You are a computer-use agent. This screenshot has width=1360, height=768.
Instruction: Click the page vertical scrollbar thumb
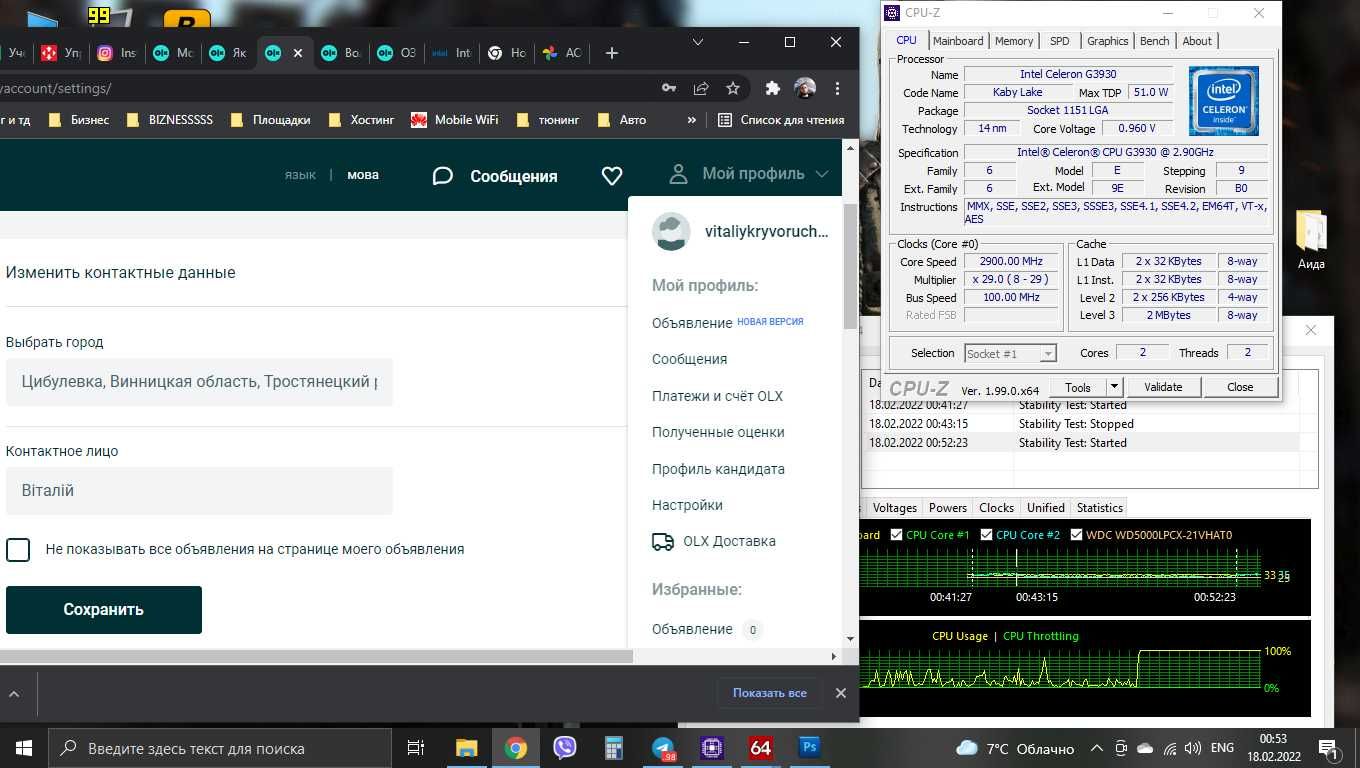pos(851,267)
